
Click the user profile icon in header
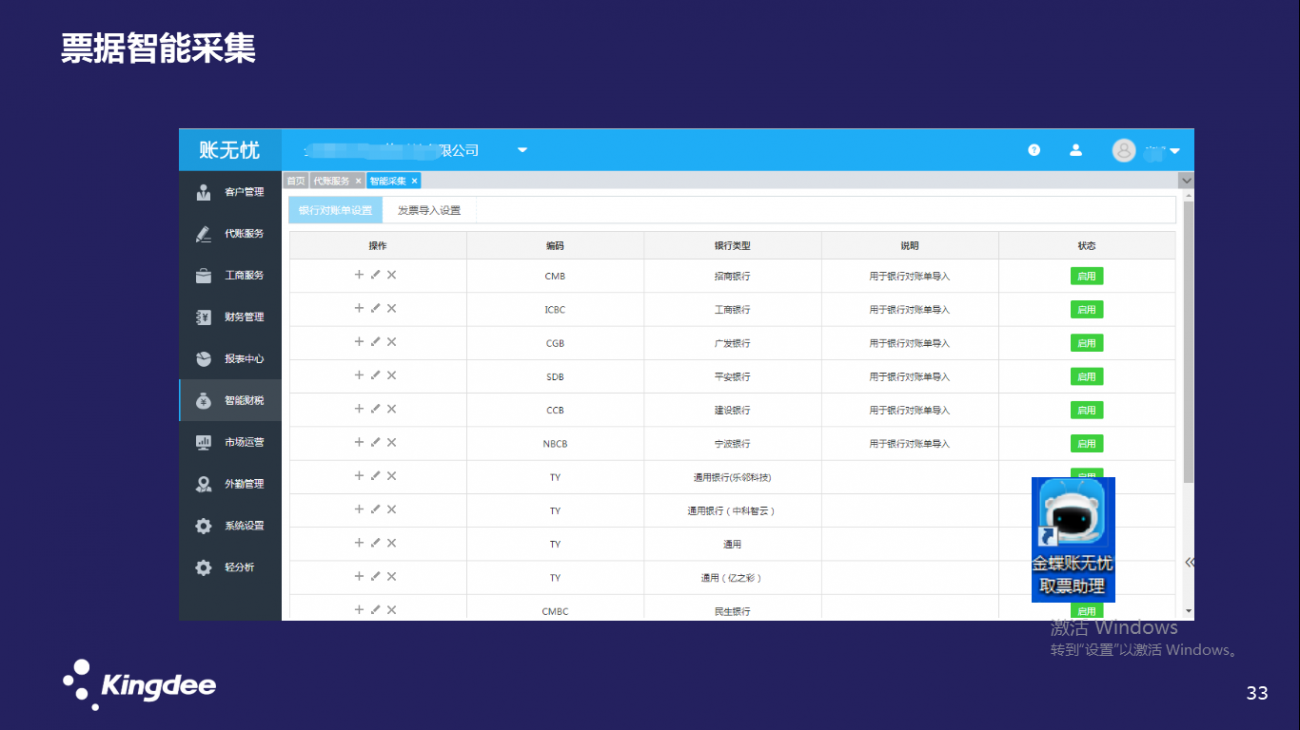tap(1076, 149)
